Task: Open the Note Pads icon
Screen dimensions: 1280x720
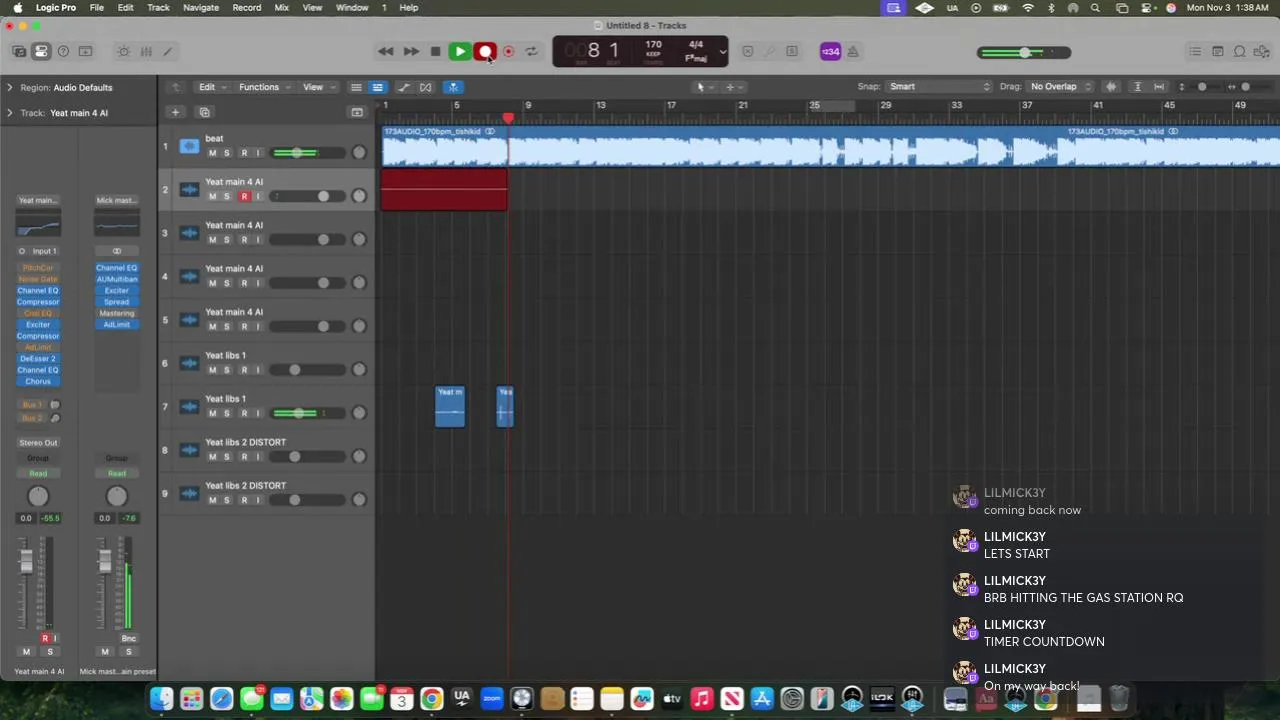Action: pyautogui.click(x=1217, y=51)
